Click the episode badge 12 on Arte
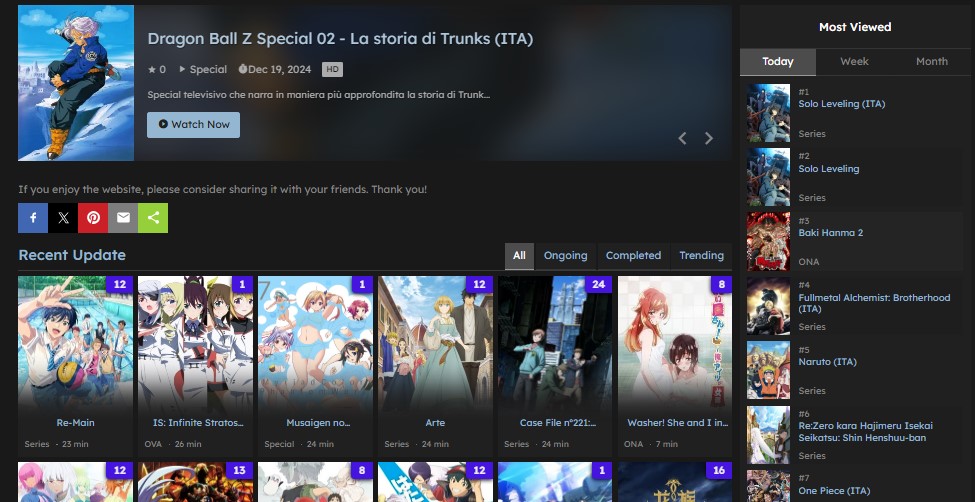The width and height of the screenshot is (975, 502). (x=479, y=284)
